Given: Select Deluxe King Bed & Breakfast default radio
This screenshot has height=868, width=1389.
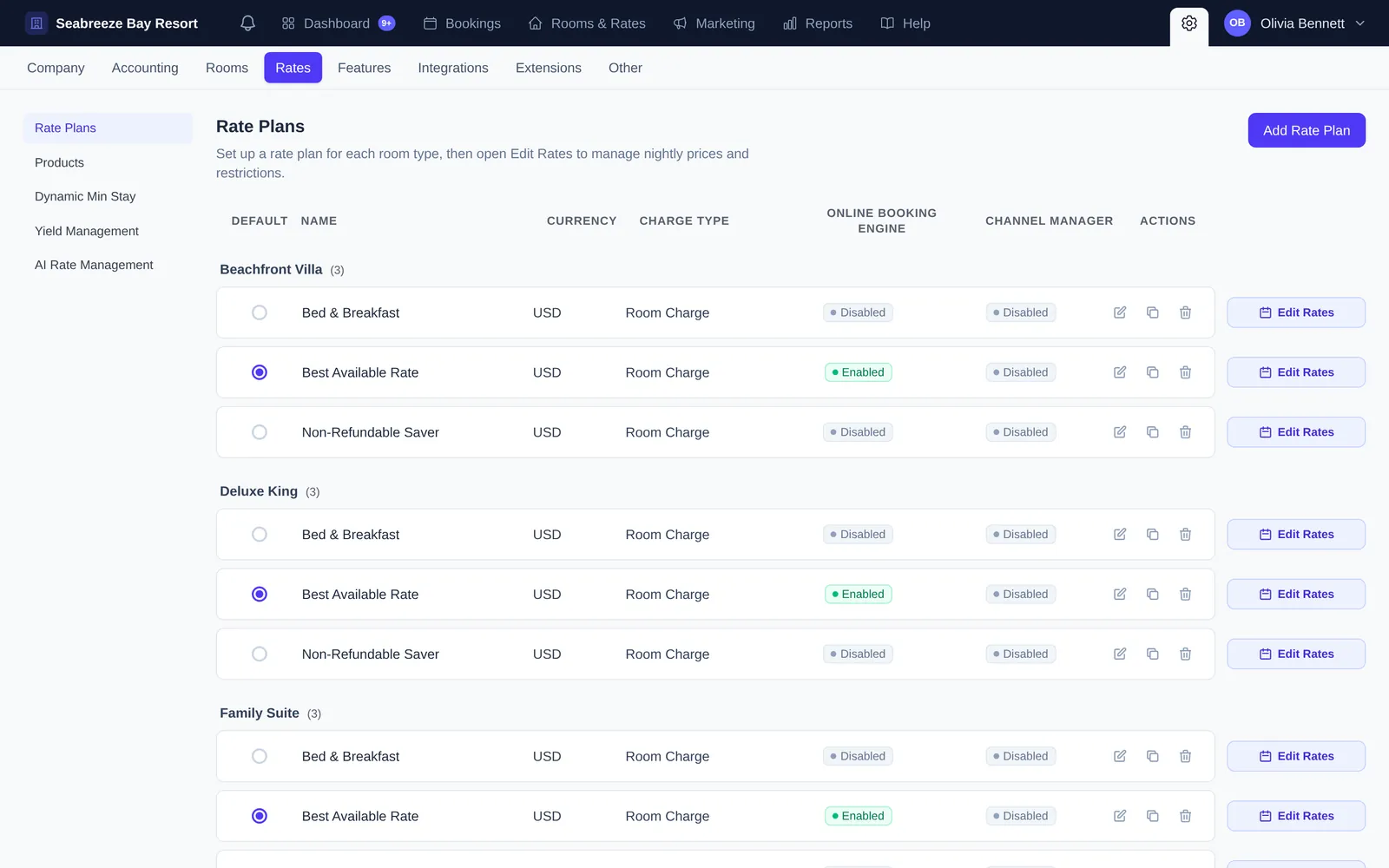Looking at the screenshot, I should pyautogui.click(x=260, y=535).
